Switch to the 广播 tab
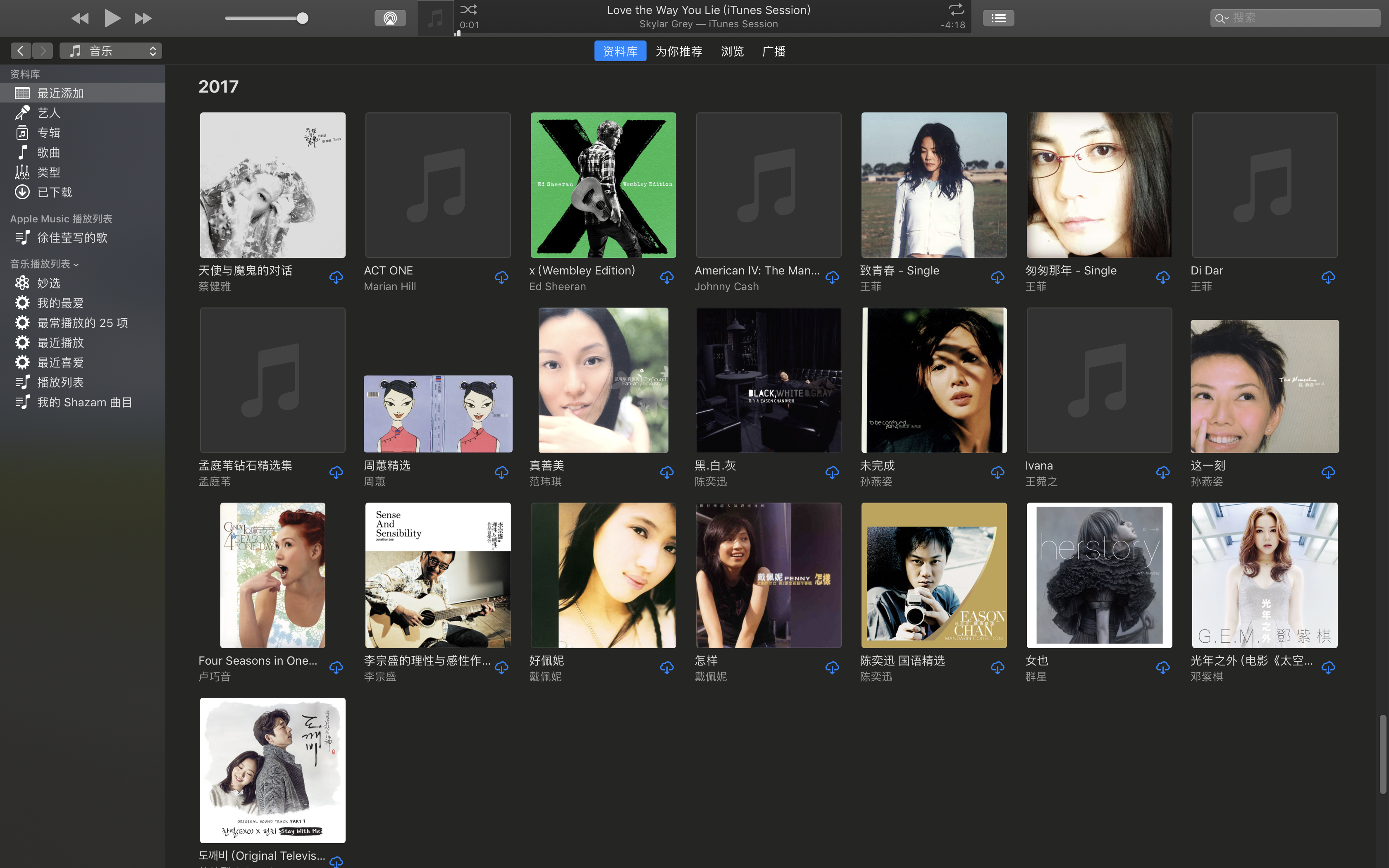Viewport: 1389px width, 868px height. [x=773, y=51]
